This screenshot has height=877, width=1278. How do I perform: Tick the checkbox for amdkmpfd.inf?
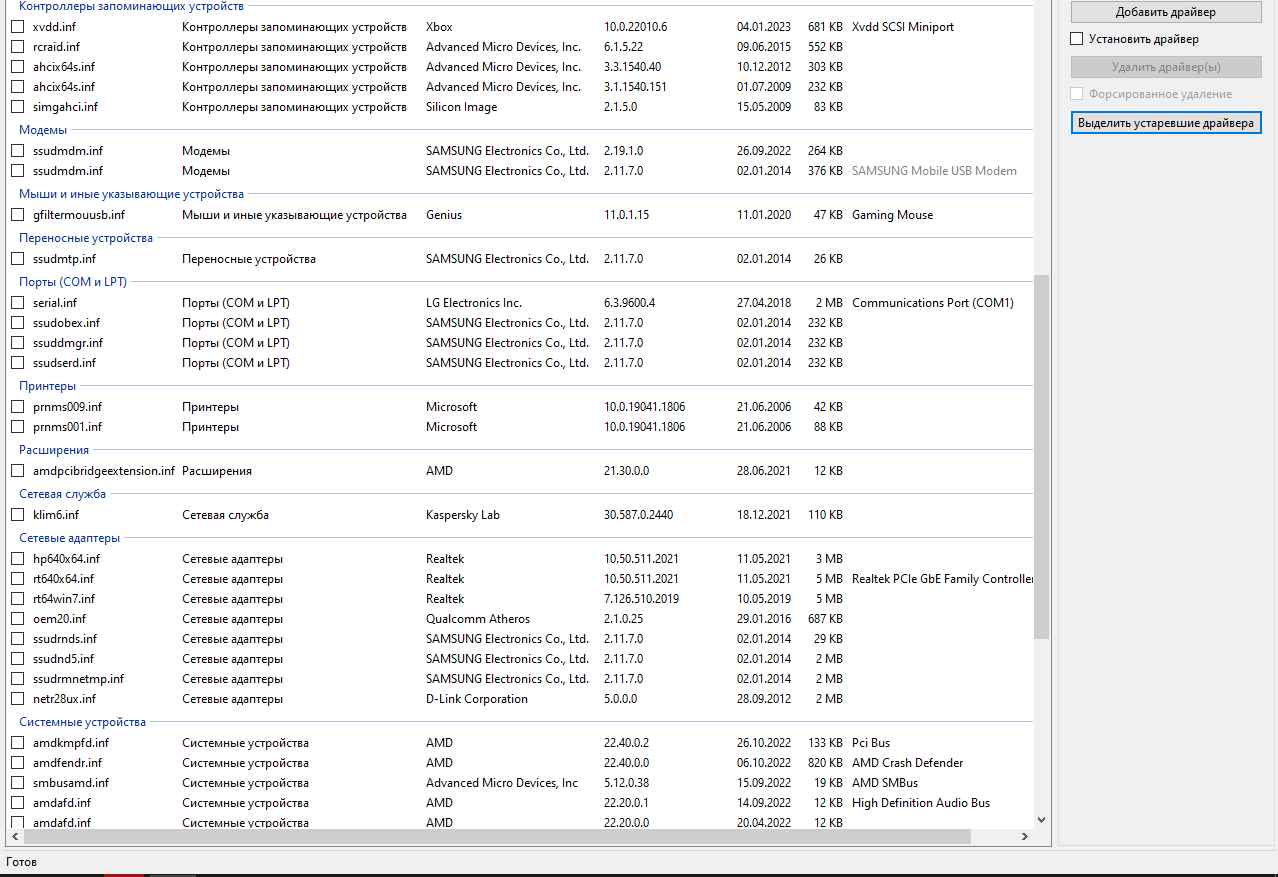point(17,743)
